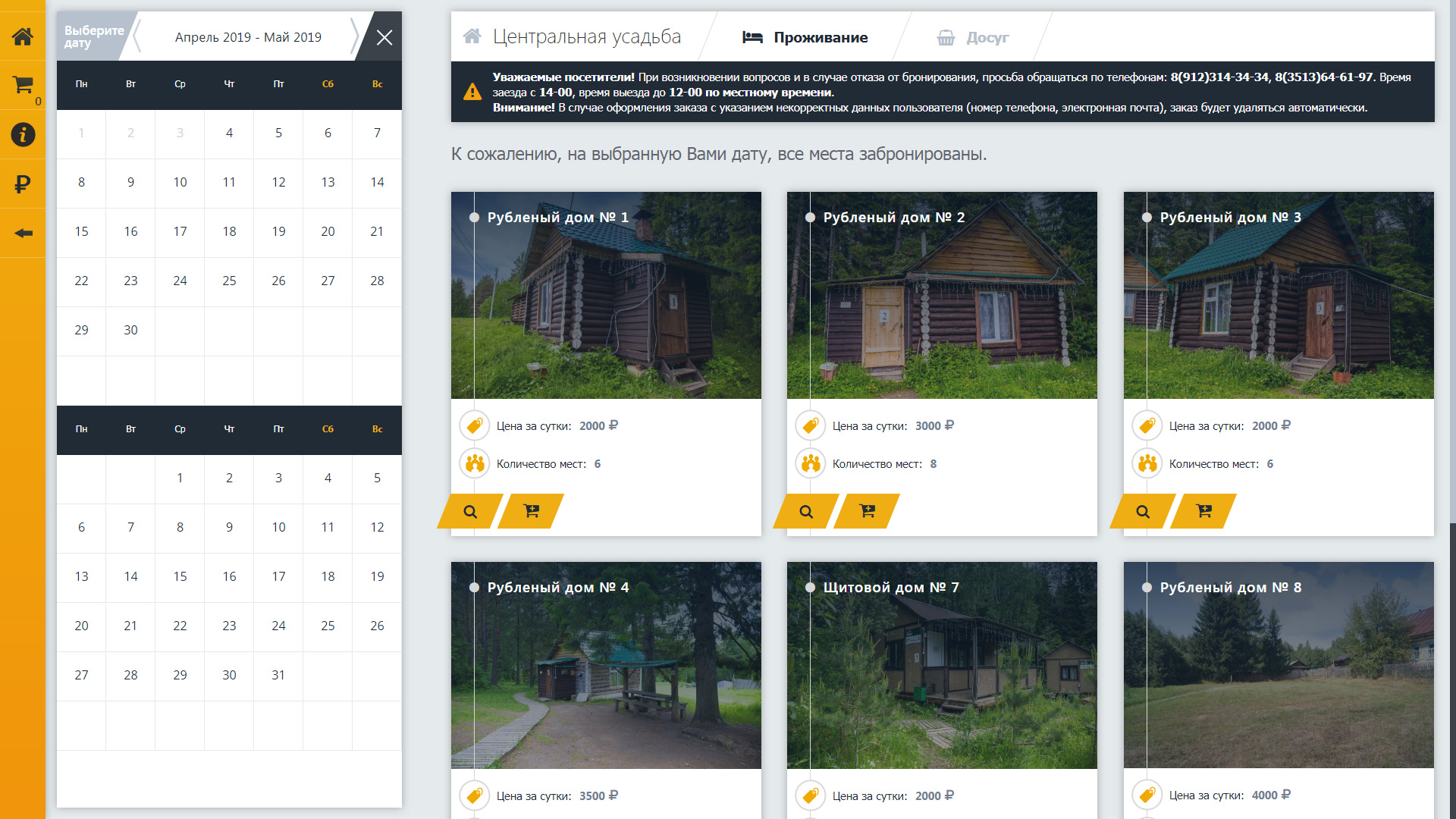Screen dimensions: 1456x819
Task: Add Рубленый дом № 3 to cart
Action: click(x=1203, y=511)
